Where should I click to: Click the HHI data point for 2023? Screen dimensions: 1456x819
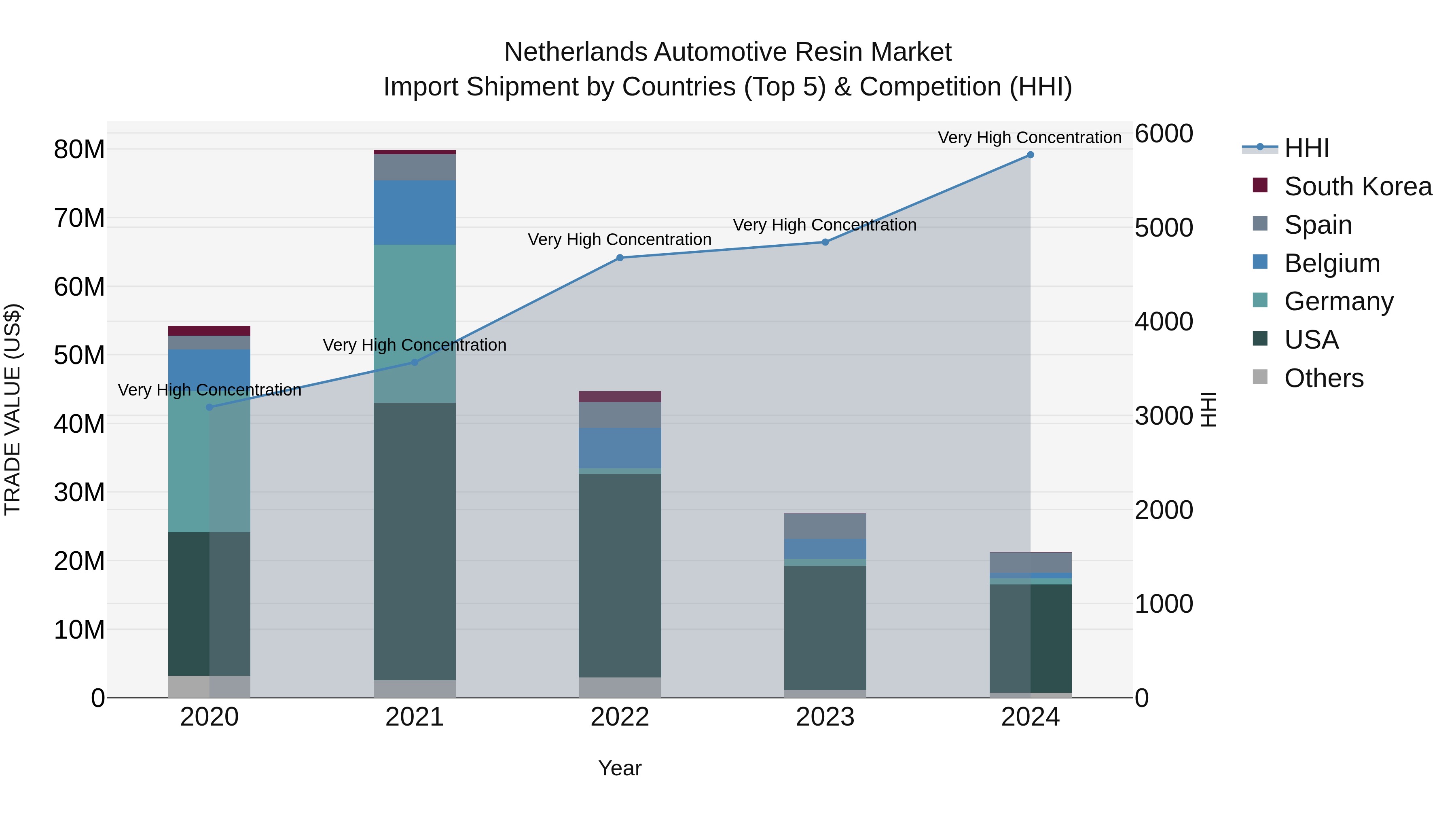(x=825, y=242)
